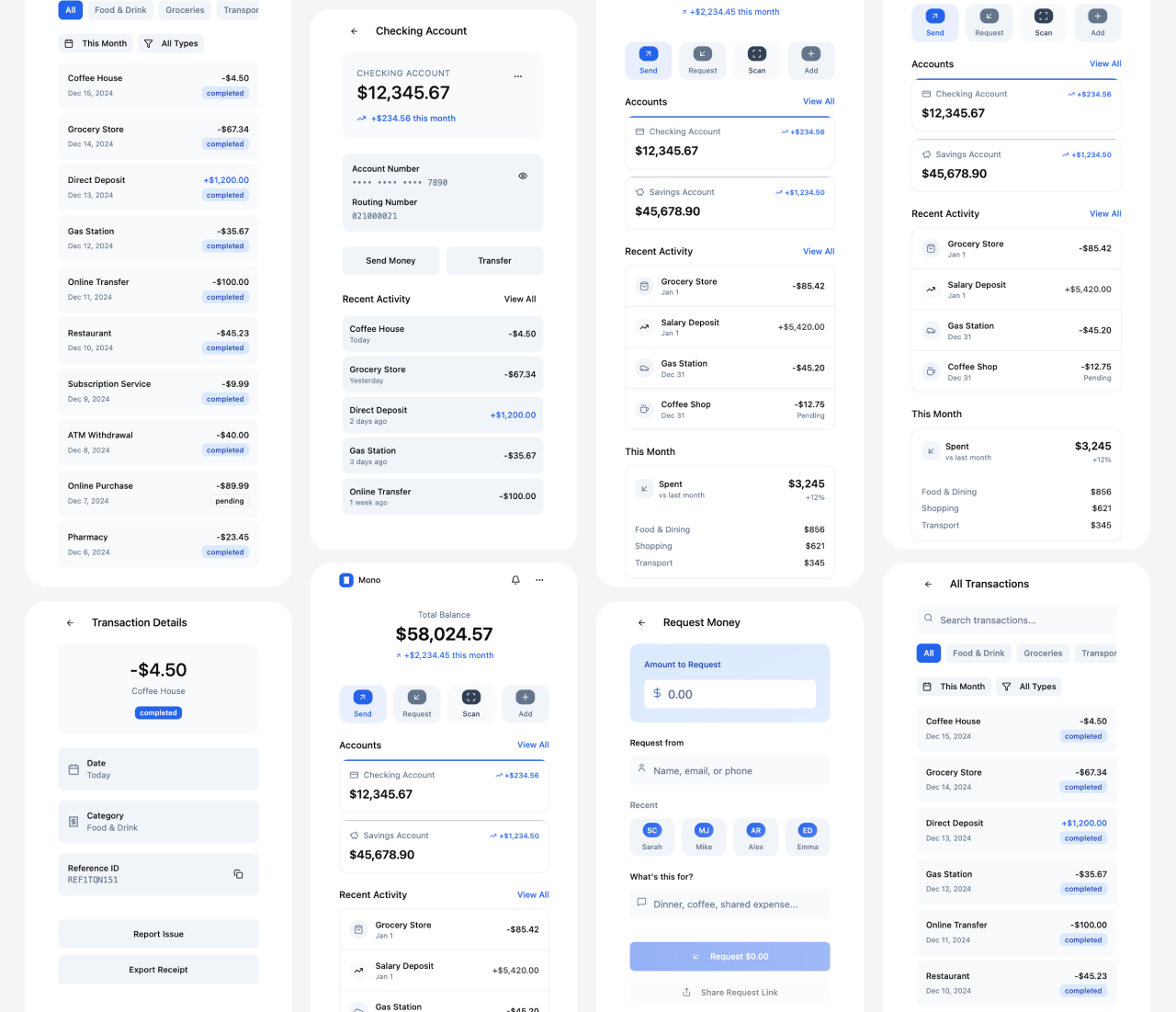1176x1012 pixels.
Task: Click the routing number 021000021
Action: (375, 216)
